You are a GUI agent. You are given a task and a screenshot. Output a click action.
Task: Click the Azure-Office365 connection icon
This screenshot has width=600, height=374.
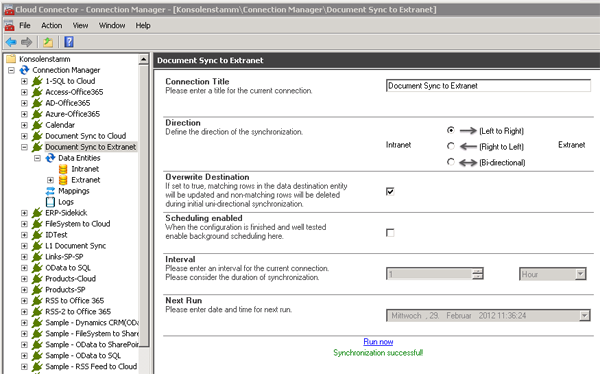click(37, 114)
